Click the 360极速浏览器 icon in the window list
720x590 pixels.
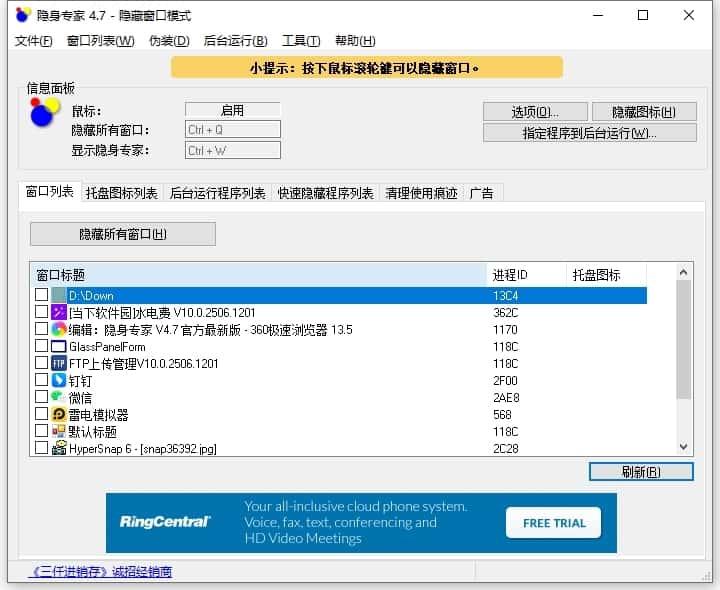tap(59, 329)
